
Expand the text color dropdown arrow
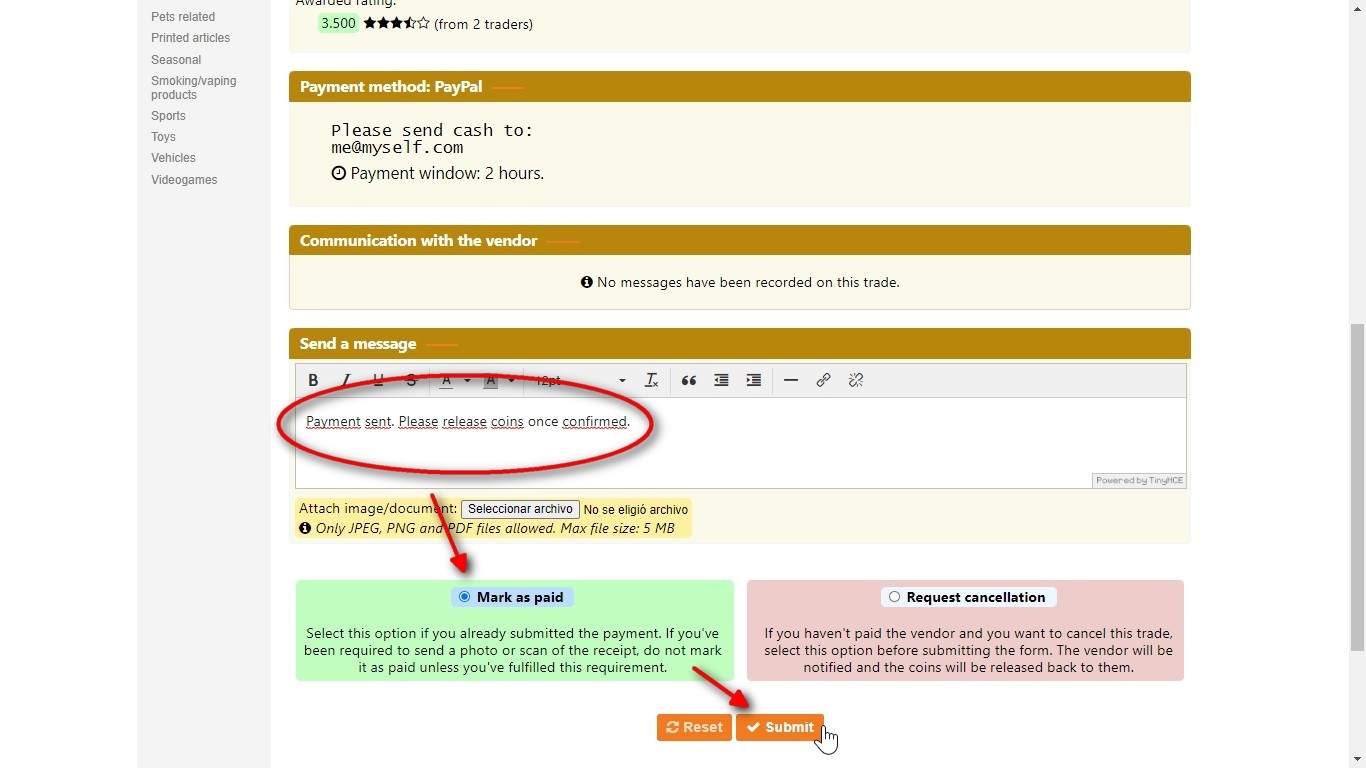(467, 380)
